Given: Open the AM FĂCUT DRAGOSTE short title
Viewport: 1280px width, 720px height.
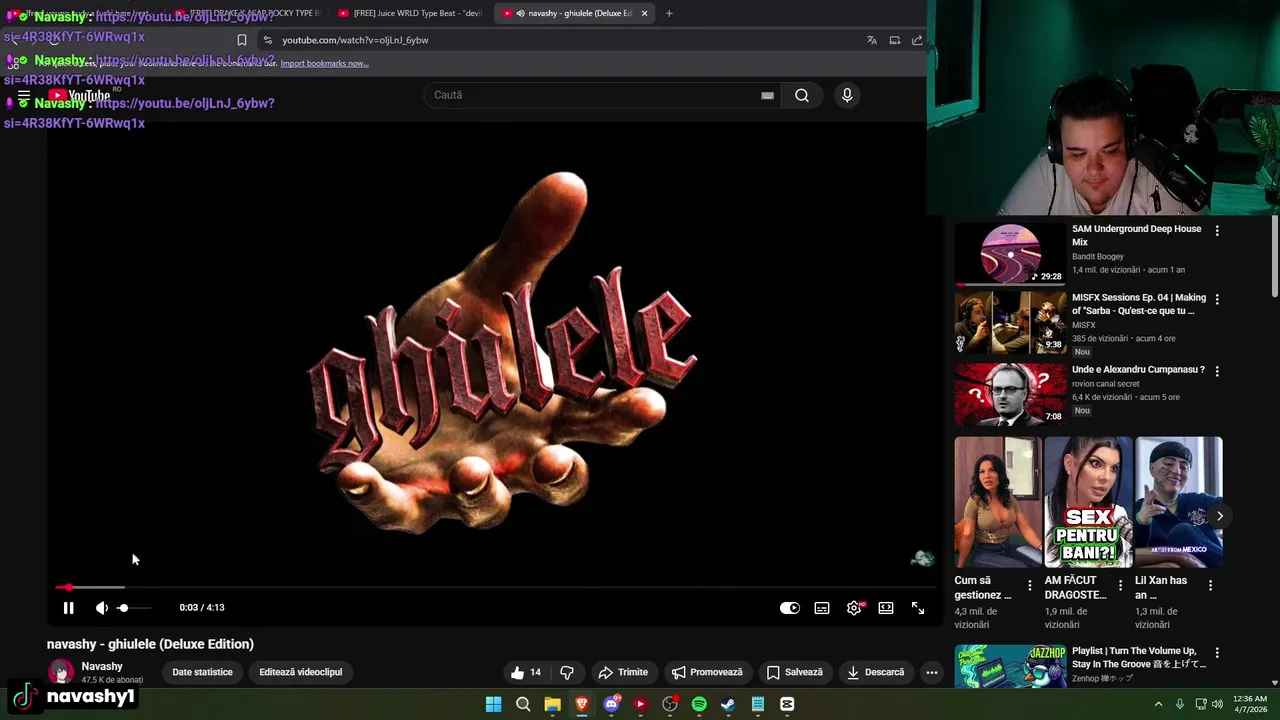Looking at the screenshot, I should click(1076, 587).
